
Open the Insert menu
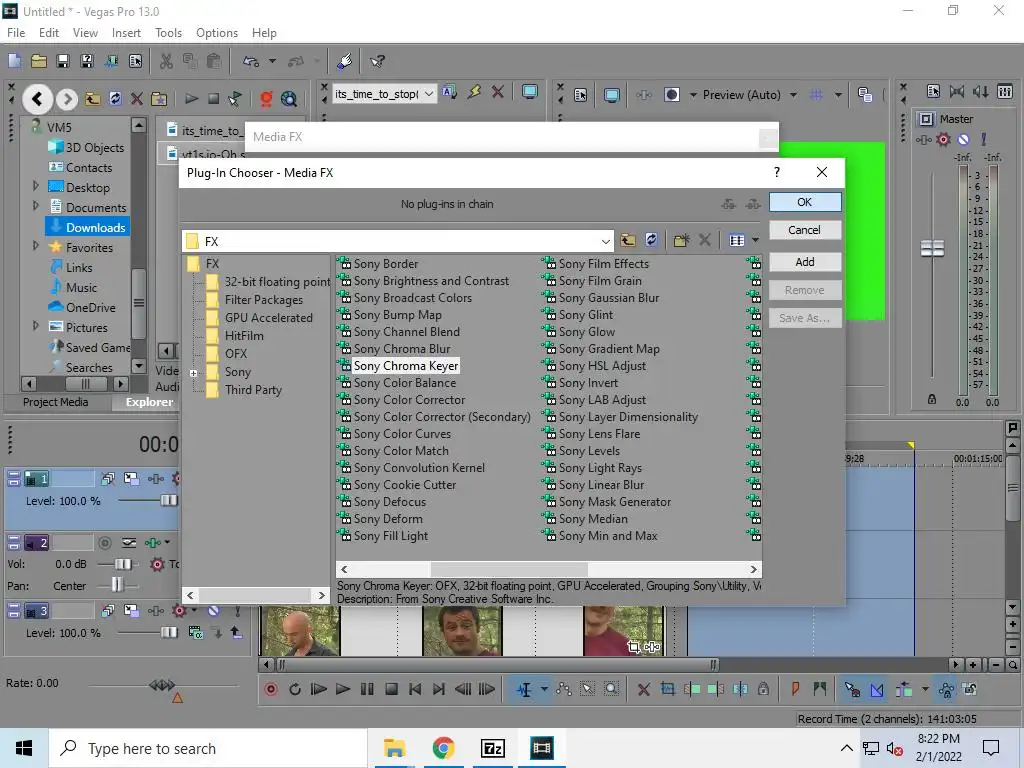coord(126,33)
